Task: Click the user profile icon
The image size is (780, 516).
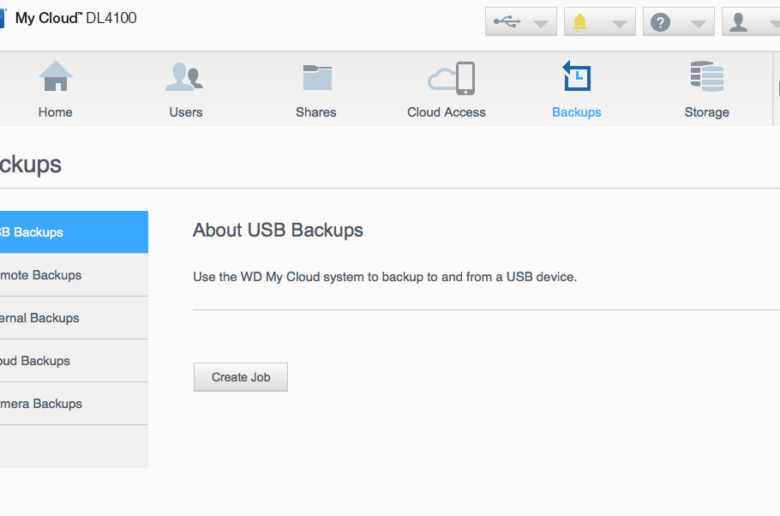Action: (x=738, y=22)
